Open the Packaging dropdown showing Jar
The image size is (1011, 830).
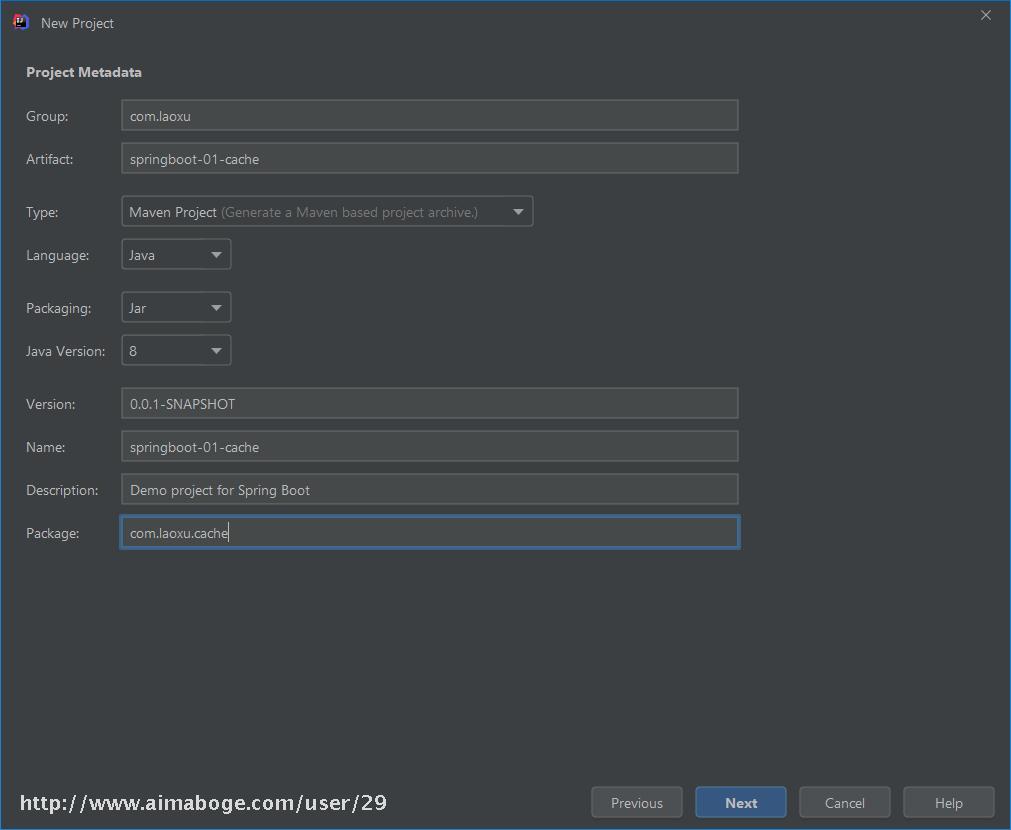(176, 308)
